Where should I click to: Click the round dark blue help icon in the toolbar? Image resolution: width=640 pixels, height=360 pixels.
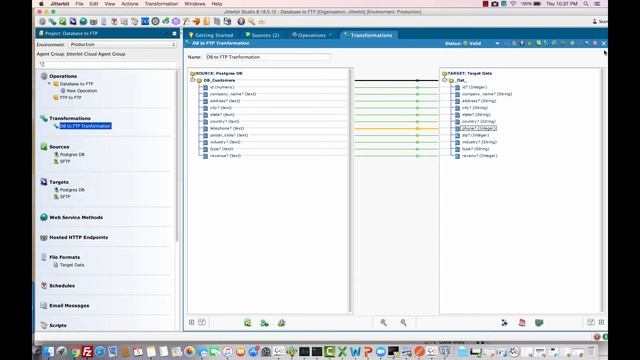(x=241, y=21)
